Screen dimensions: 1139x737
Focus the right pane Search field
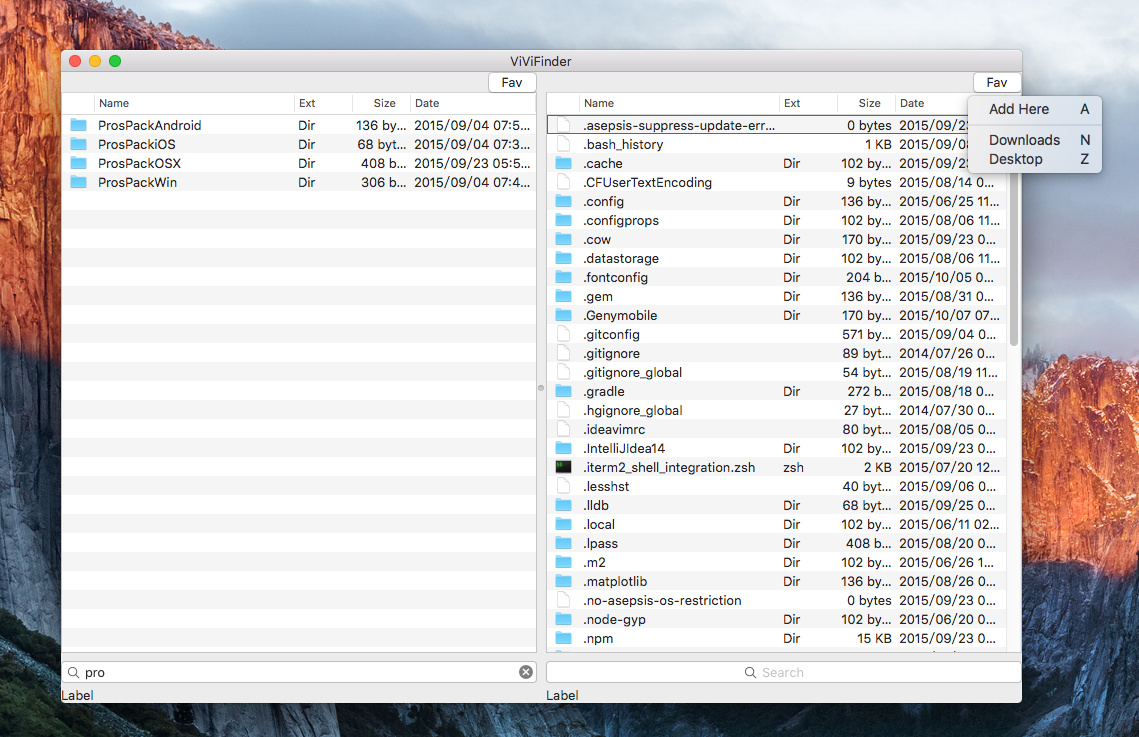[783, 672]
